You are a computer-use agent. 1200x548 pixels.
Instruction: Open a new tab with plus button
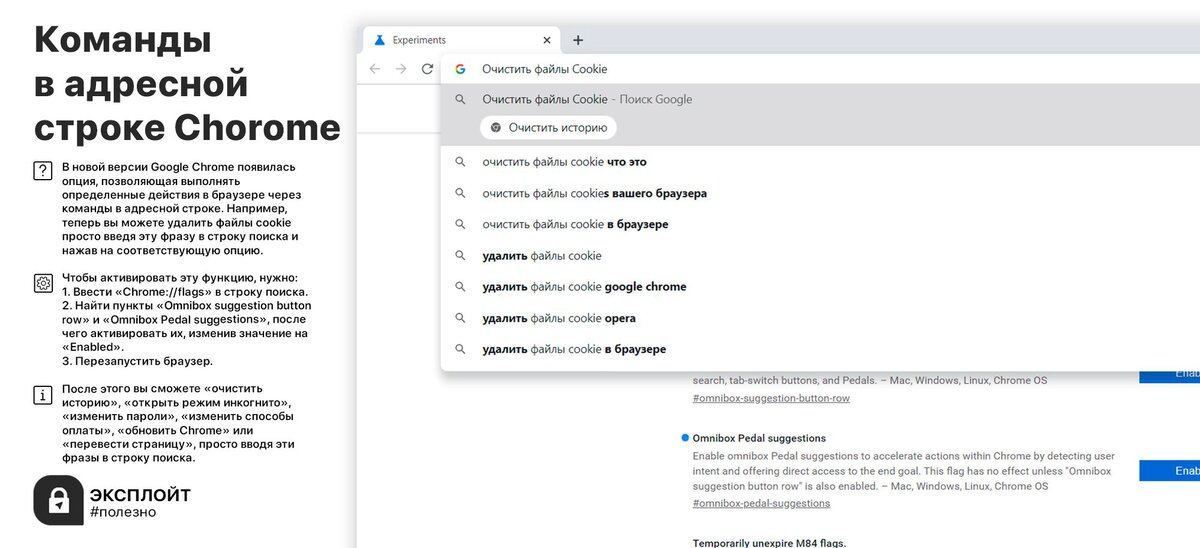click(578, 40)
